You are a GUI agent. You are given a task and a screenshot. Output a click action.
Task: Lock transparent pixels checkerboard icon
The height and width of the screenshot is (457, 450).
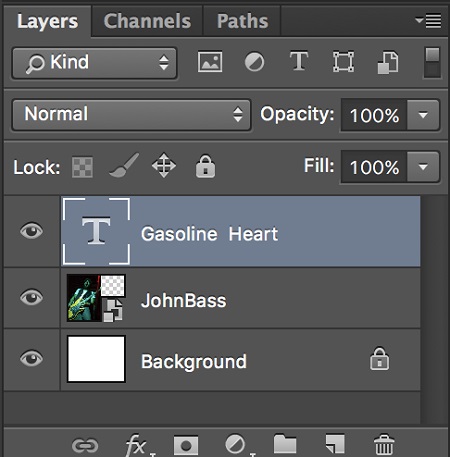tap(82, 167)
